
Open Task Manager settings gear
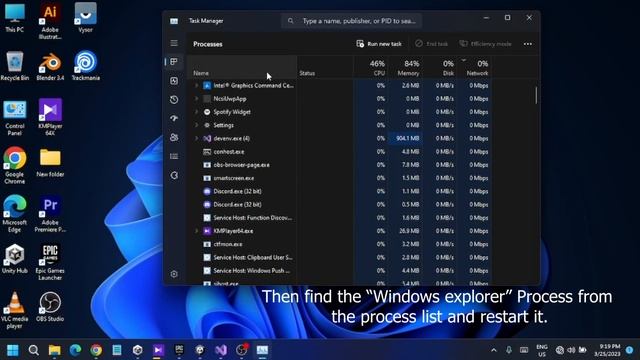click(x=174, y=274)
